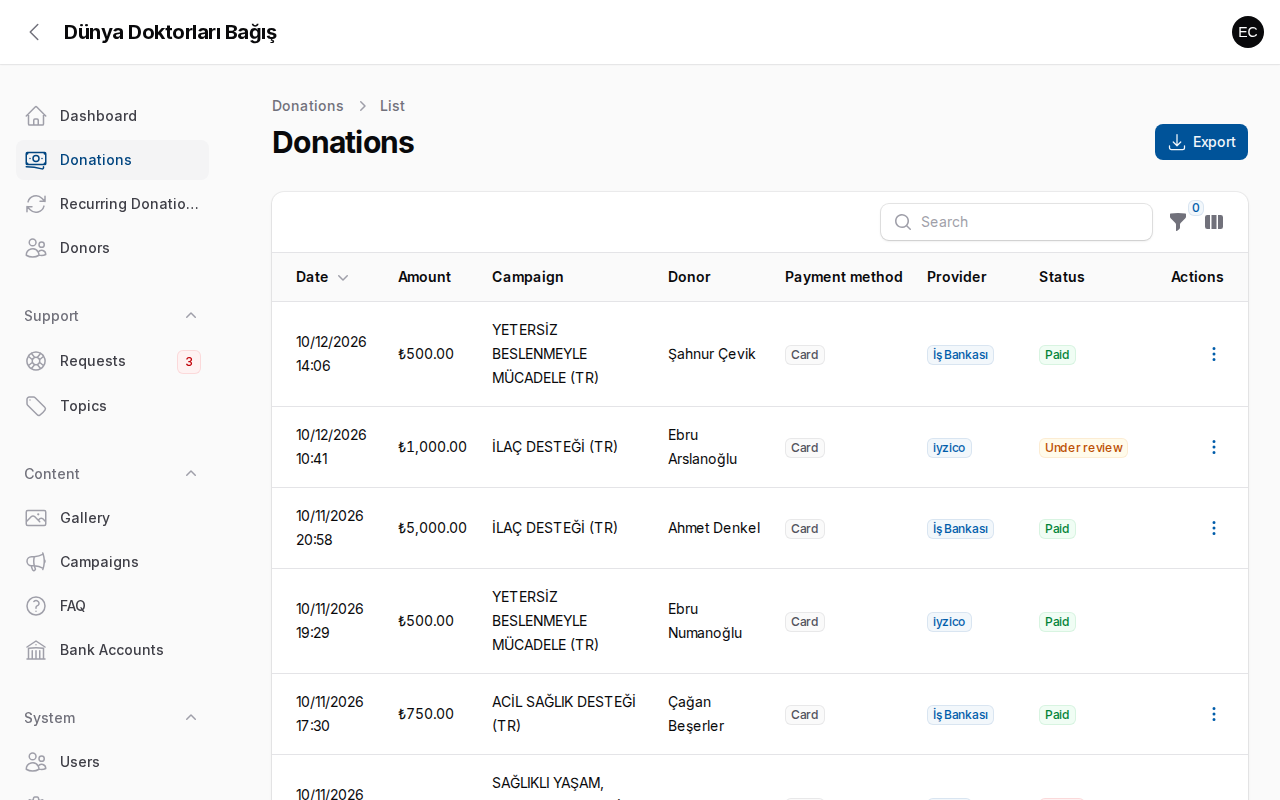1280x800 pixels.
Task: Open the EC user avatar menu
Action: pyautogui.click(x=1248, y=32)
